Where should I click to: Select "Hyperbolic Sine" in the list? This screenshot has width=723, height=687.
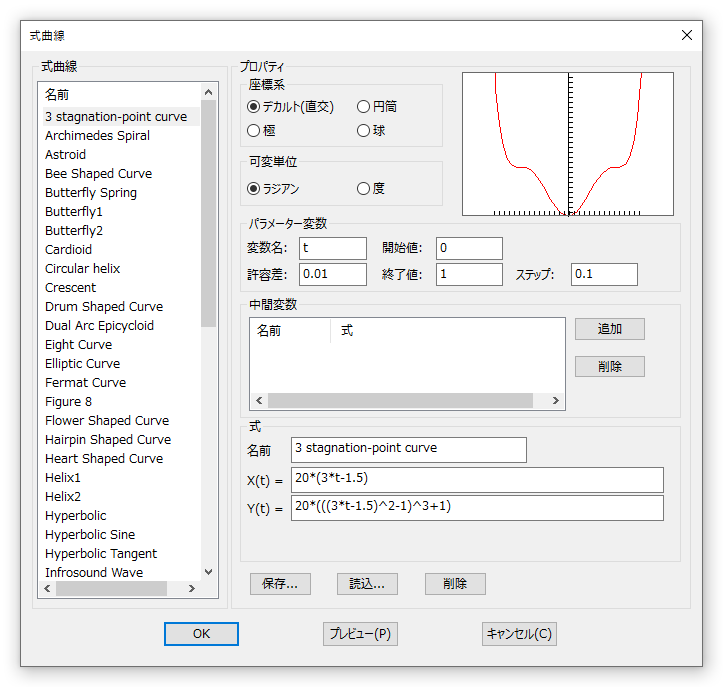pos(90,534)
